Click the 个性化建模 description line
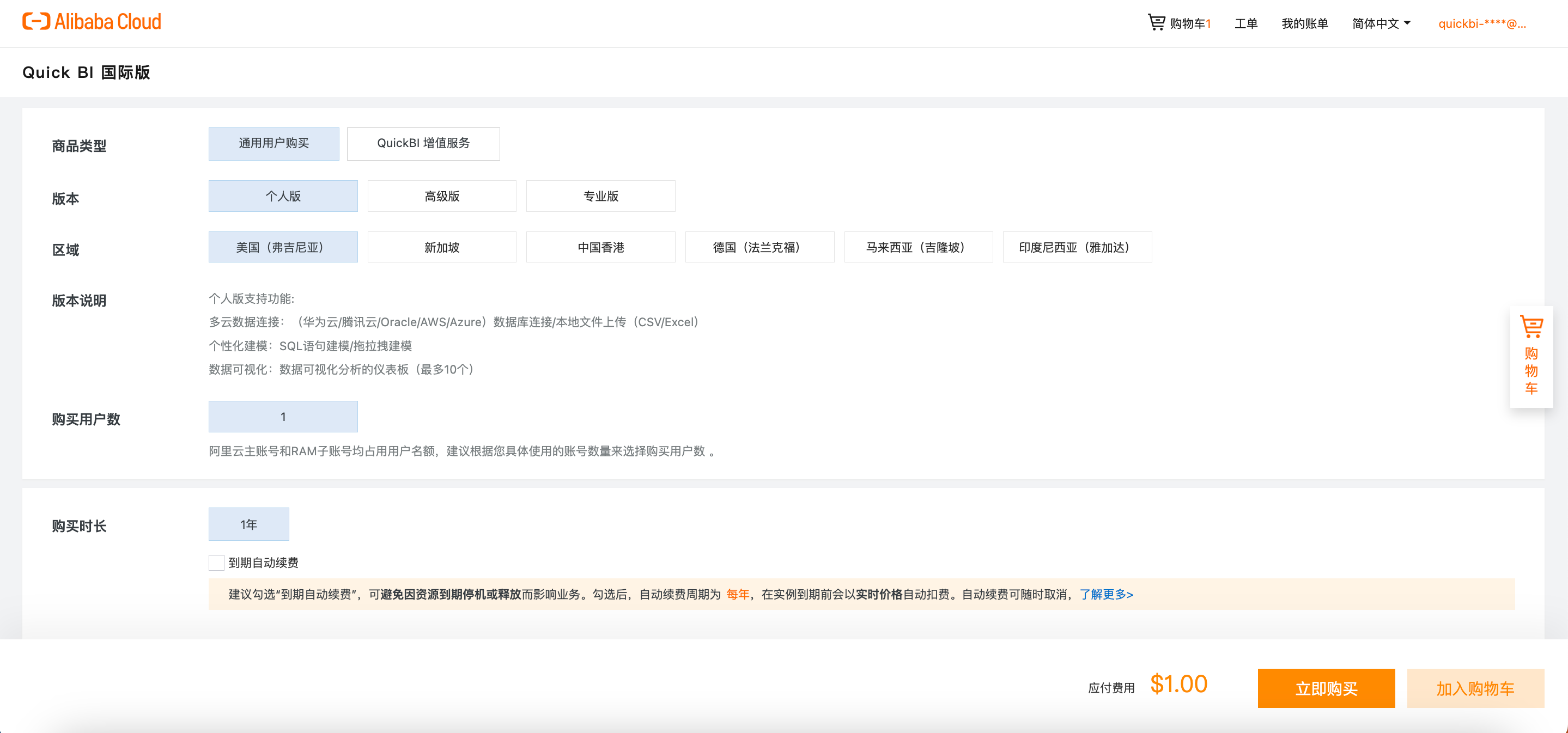 point(311,345)
